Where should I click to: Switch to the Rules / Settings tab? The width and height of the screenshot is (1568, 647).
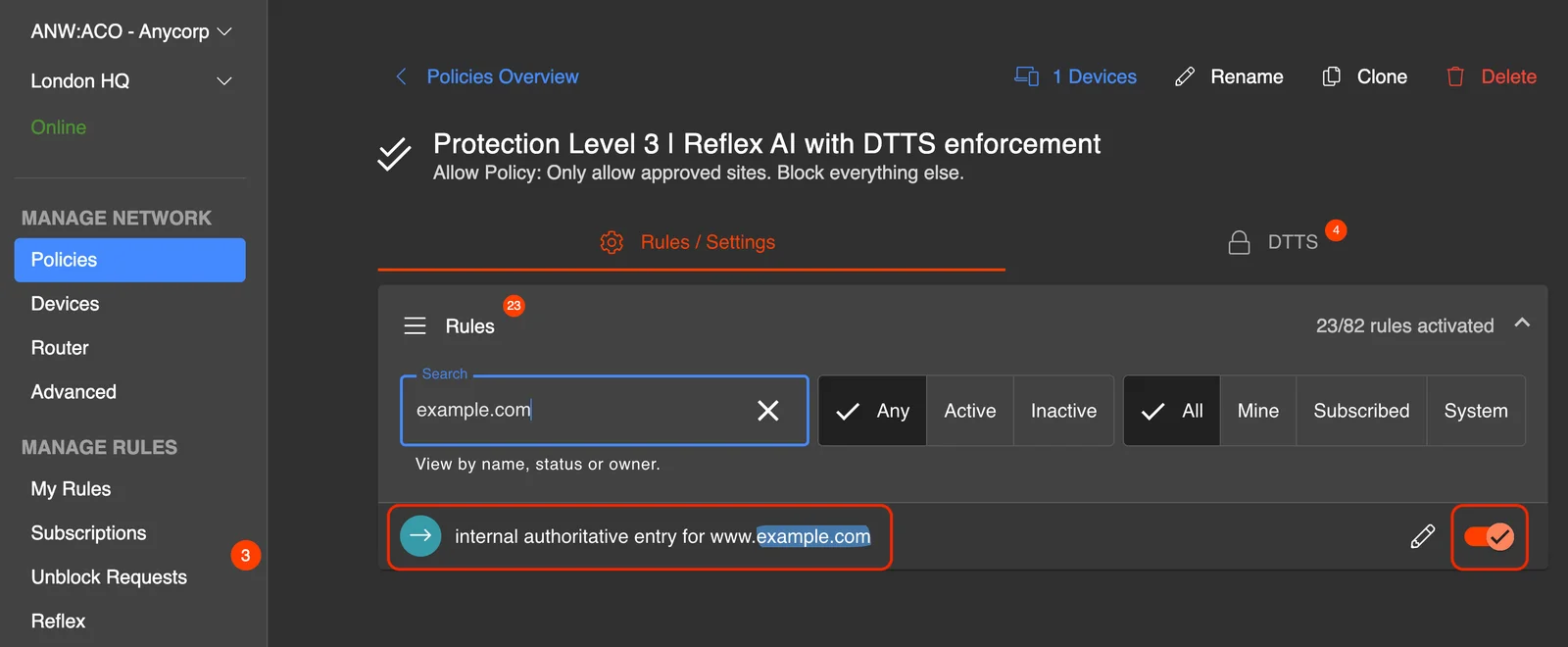coord(691,242)
